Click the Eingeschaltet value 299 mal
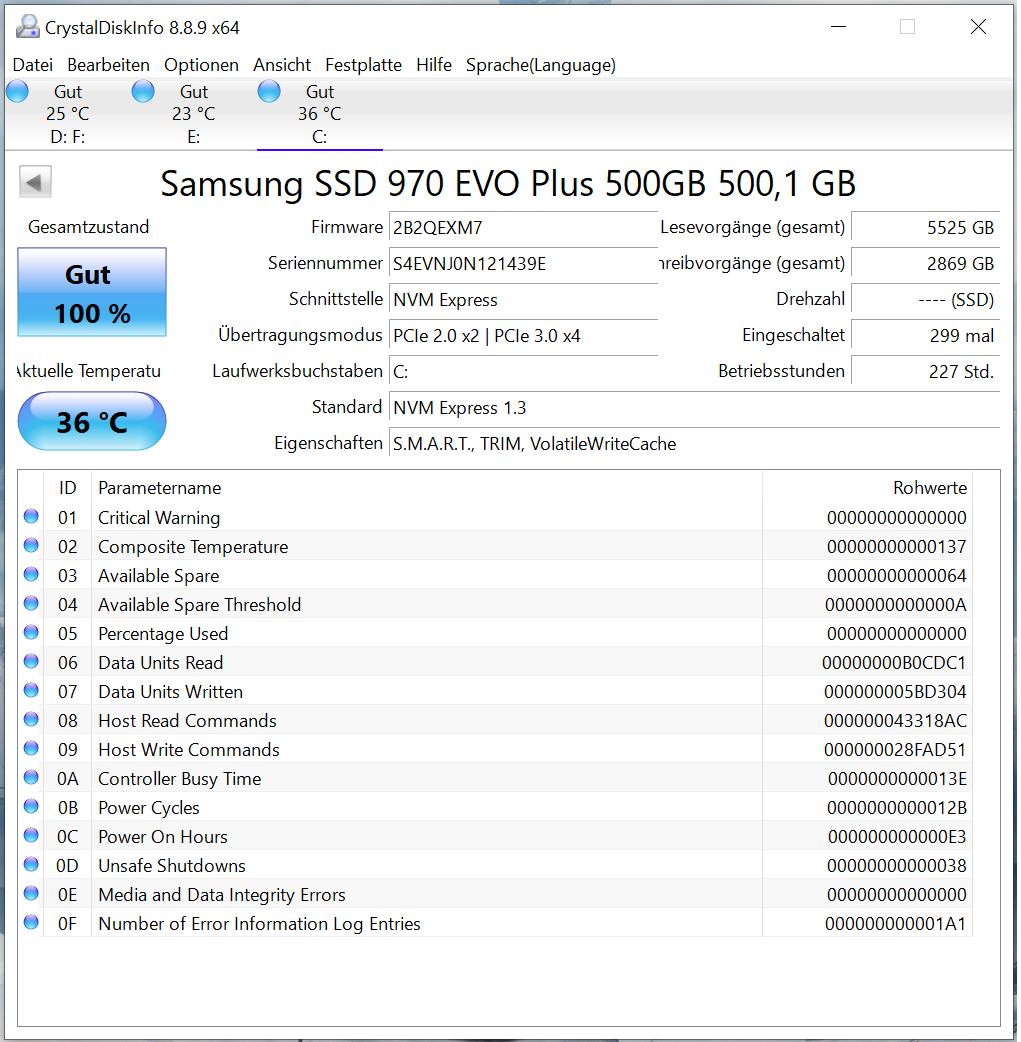This screenshot has height=1042, width=1021. (926, 336)
